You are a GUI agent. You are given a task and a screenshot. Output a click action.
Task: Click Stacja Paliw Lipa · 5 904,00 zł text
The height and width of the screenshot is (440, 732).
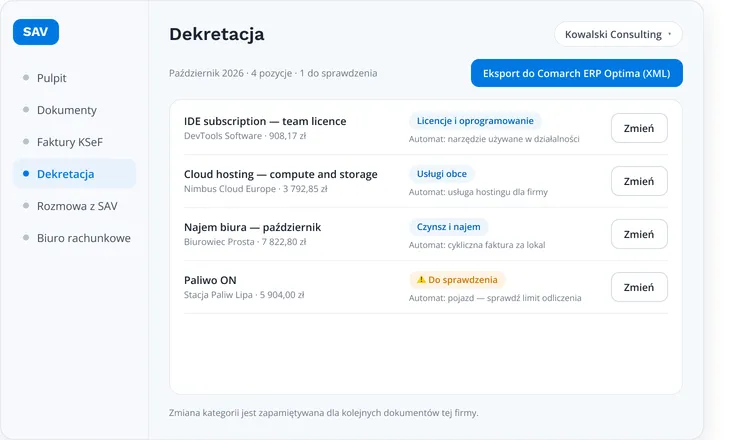244,295
